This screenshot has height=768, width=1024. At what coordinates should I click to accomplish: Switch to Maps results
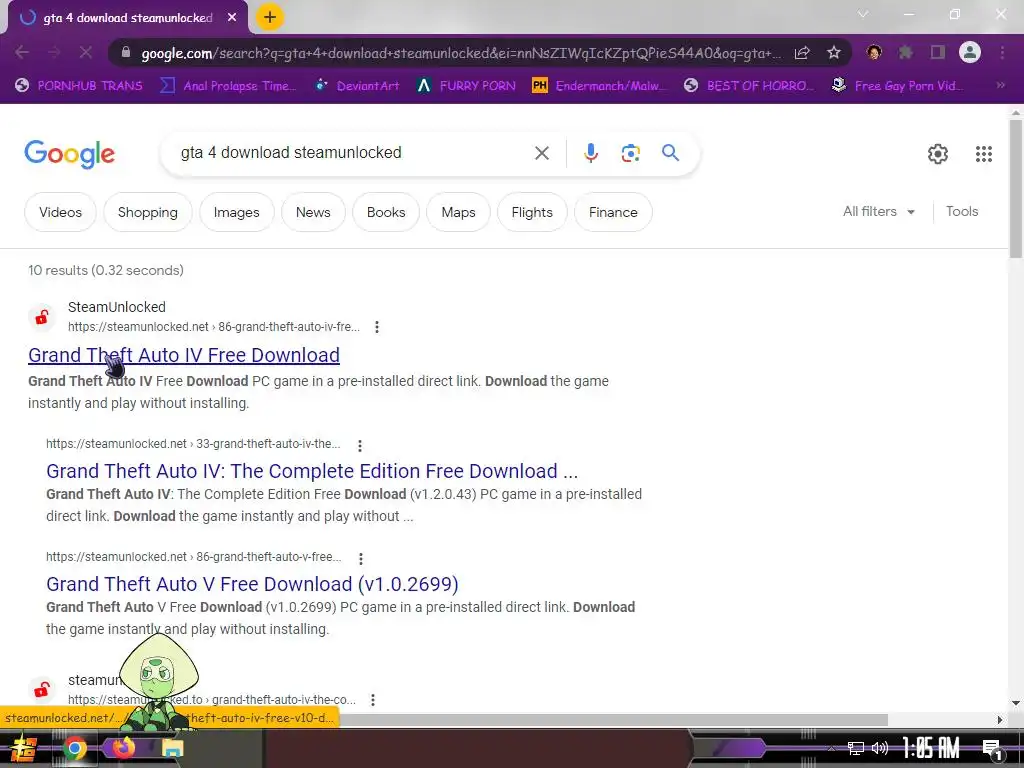(x=458, y=212)
